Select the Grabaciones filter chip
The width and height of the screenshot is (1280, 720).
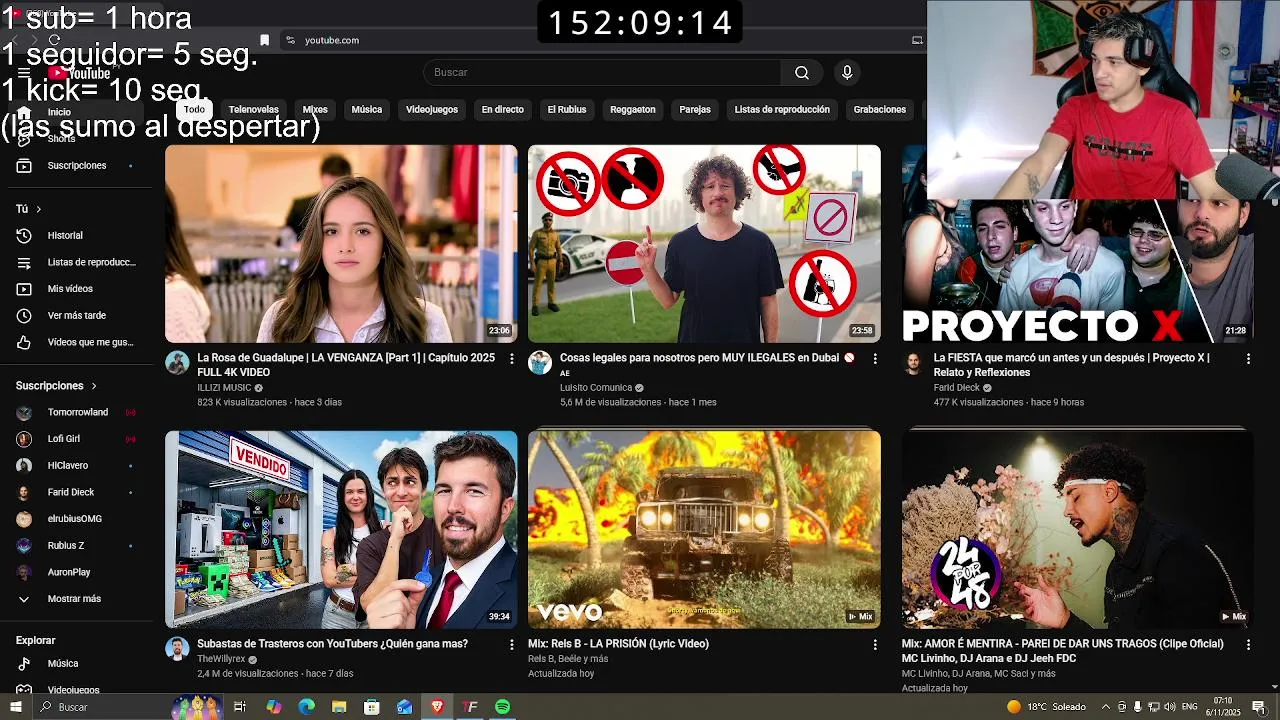click(880, 109)
